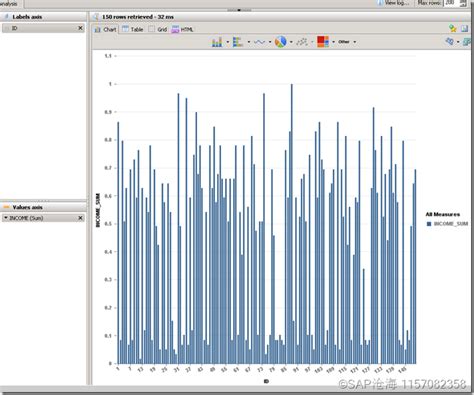
Task: Open the dropdown arrow beside pie chart
Action: 291,42
